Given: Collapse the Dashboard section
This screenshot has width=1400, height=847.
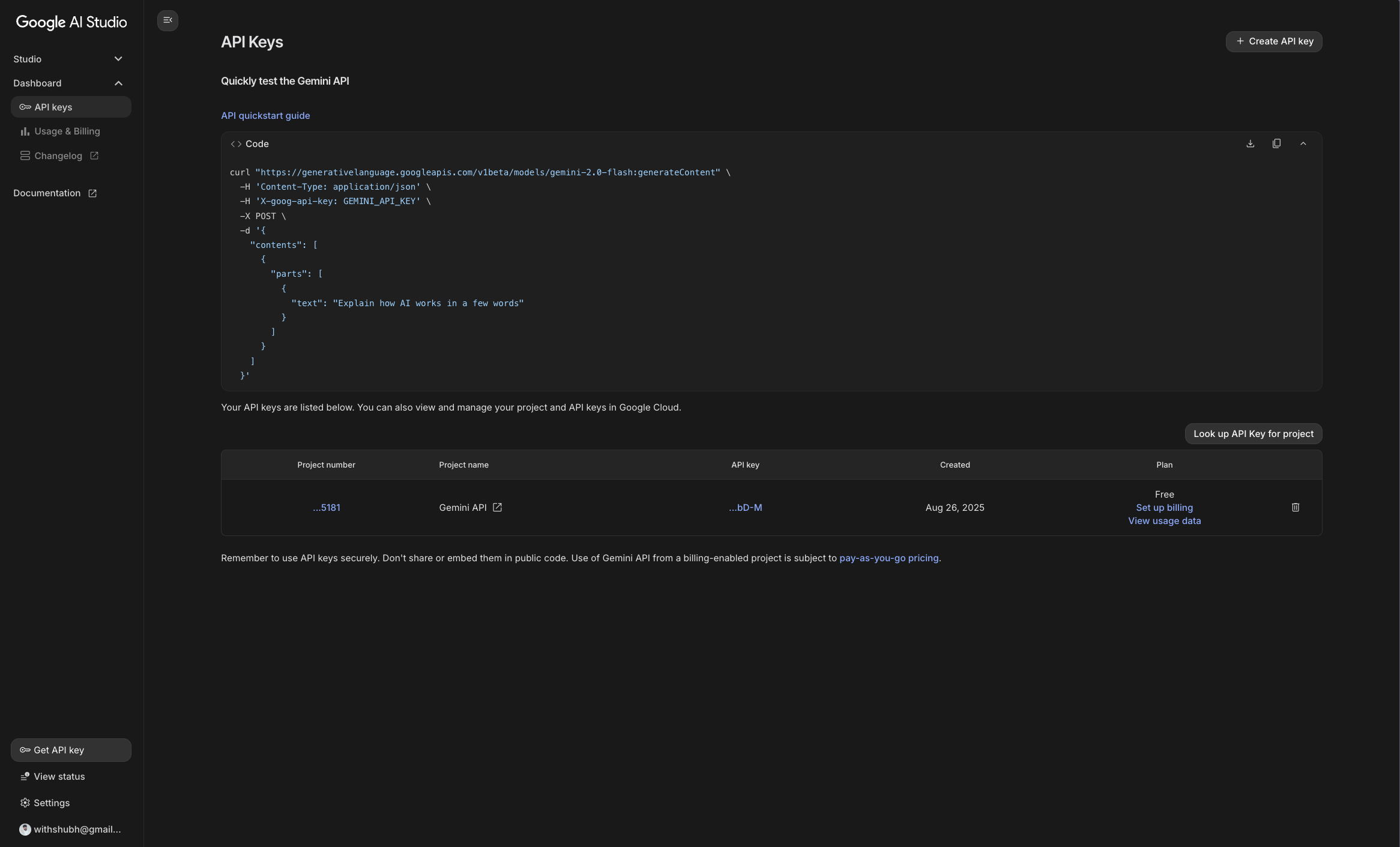Looking at the screenshot, I should coord(118,83).
